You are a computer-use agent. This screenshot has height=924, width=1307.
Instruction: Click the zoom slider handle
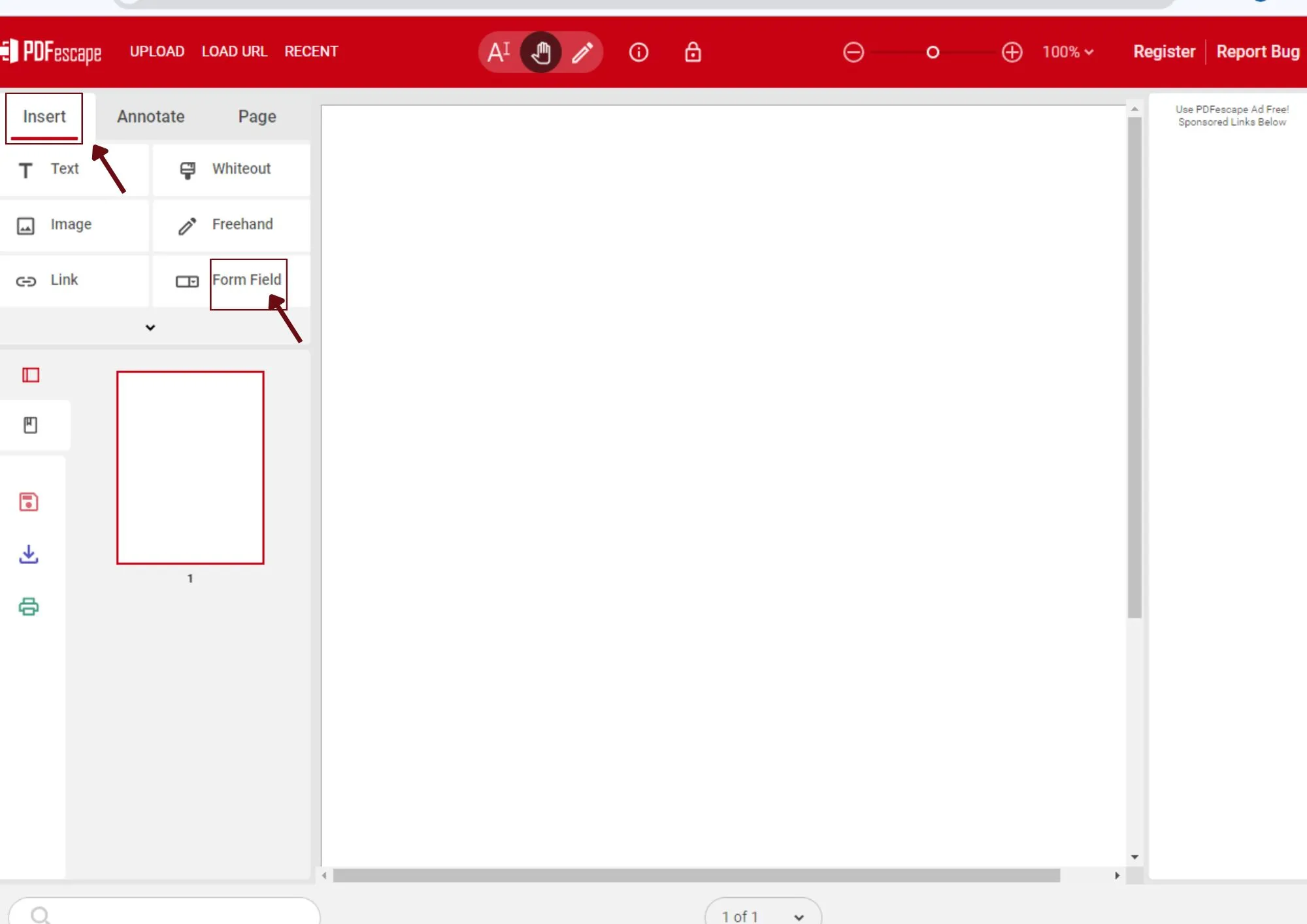(933, 52)
